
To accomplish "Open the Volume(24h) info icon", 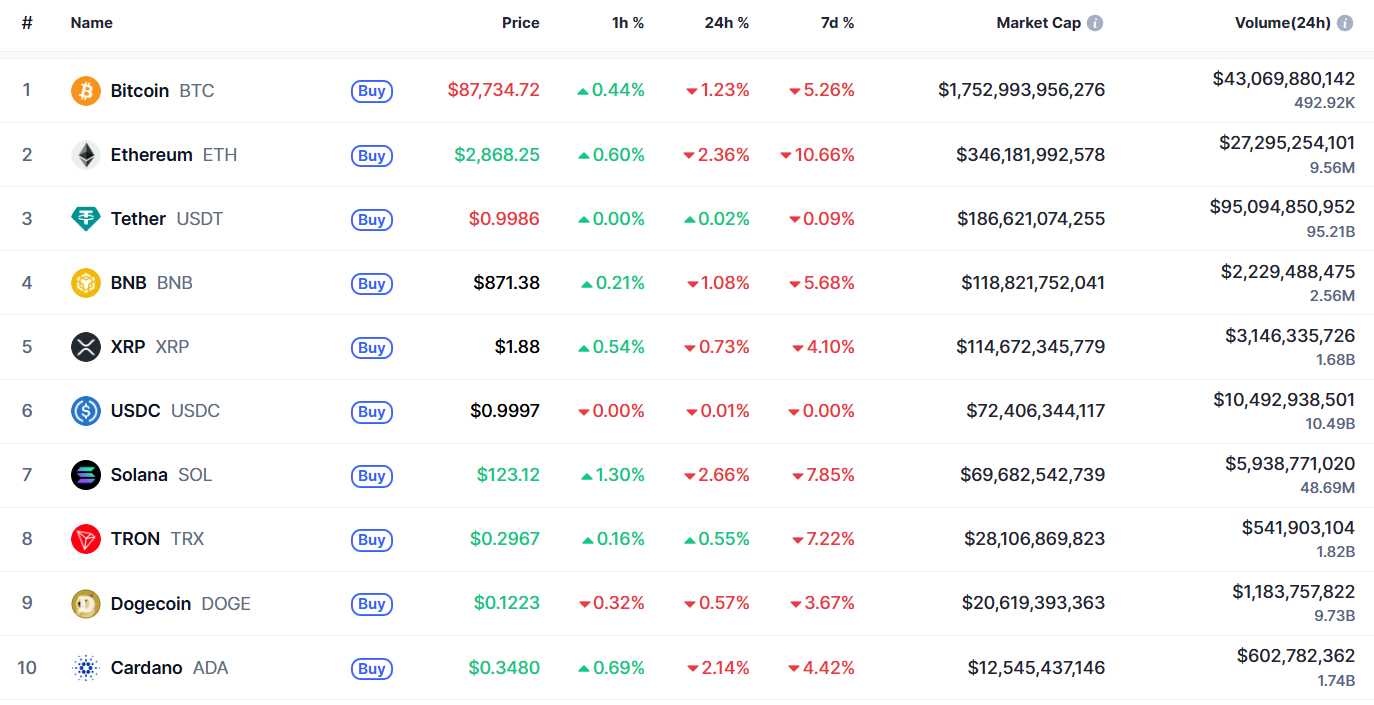I will (x=1345, y=23).
